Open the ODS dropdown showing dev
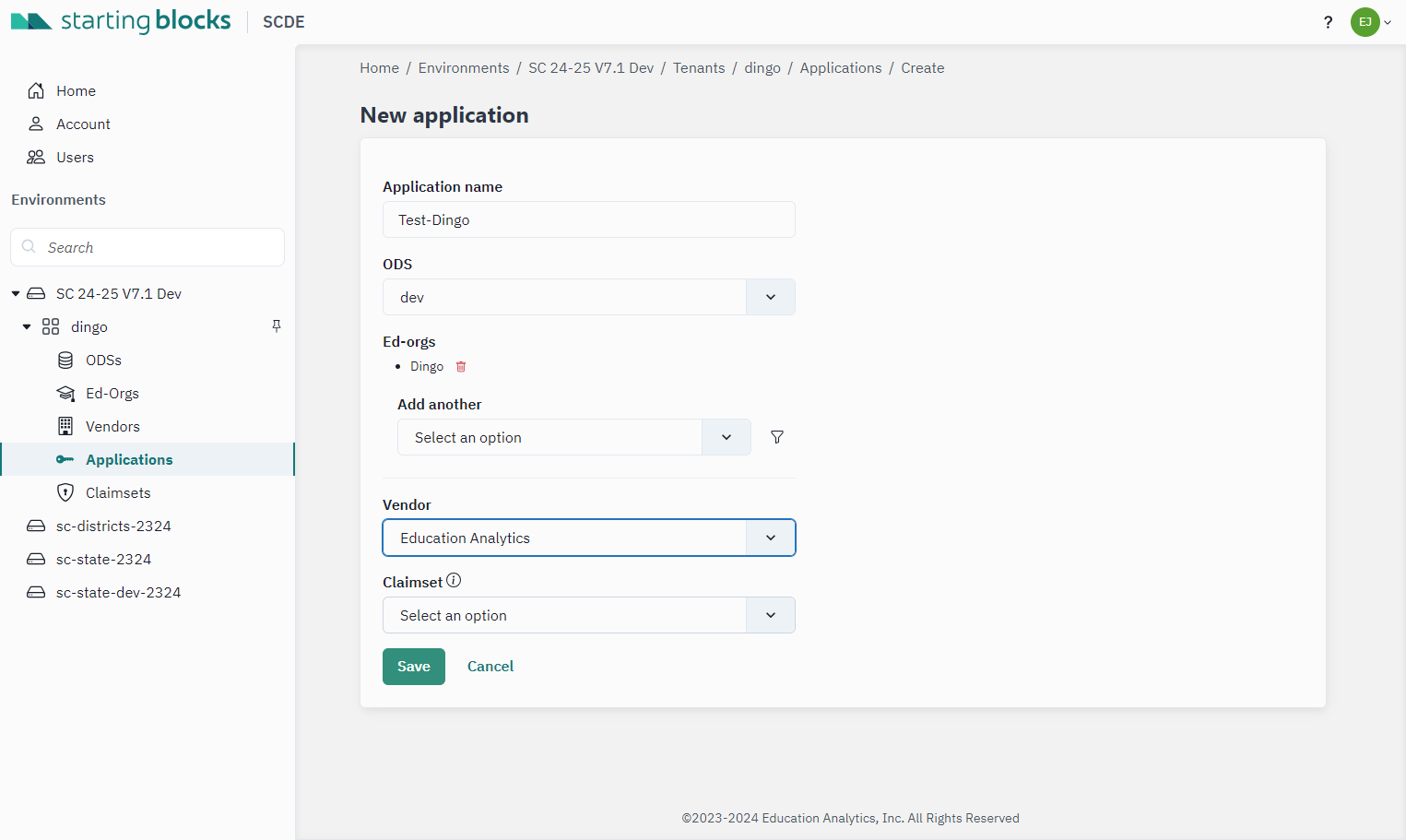The height and width of the screenshot is (840, 1406). click(589, 297)
